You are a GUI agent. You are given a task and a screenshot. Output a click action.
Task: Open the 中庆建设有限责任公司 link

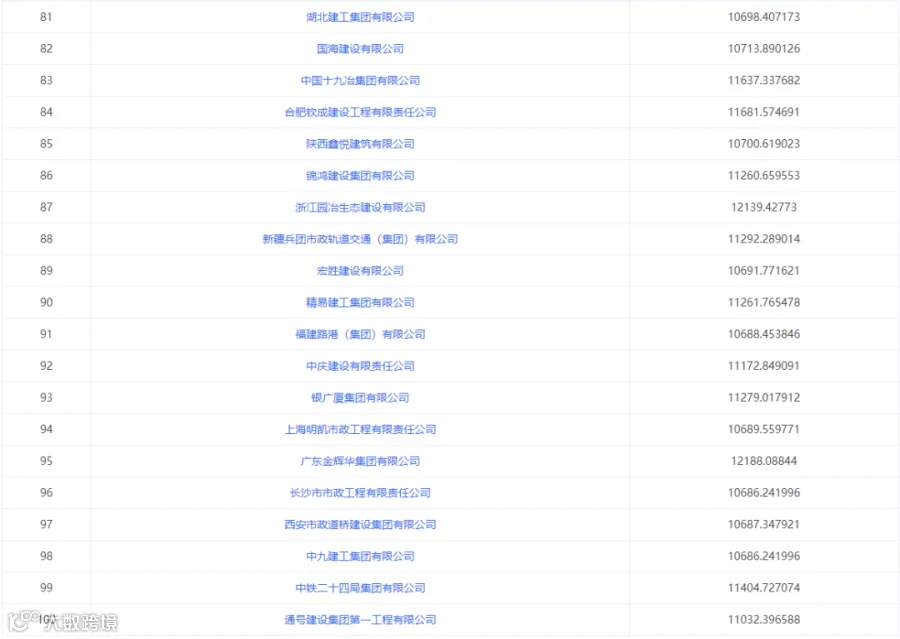pyautogui.click(x=360, y=366)
